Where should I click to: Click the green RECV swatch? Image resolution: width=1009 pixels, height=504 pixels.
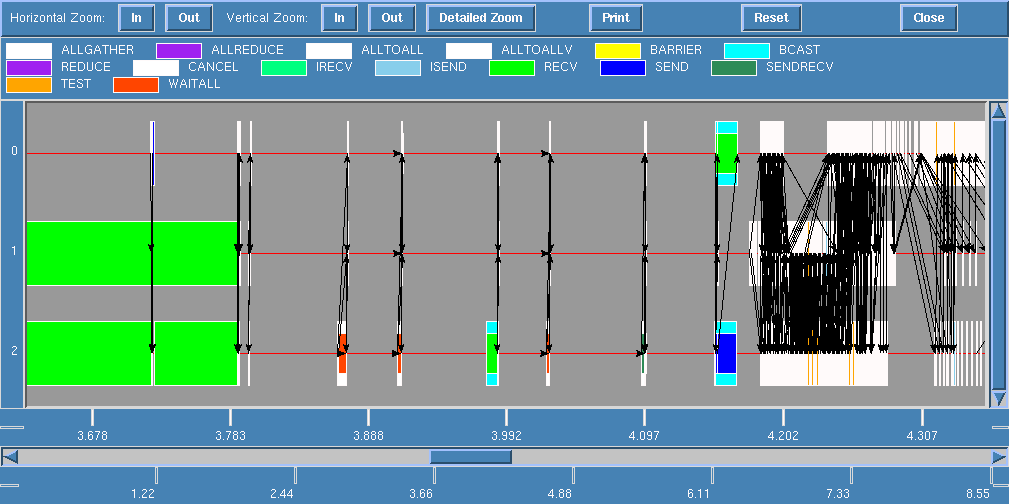pyautogui.click(x=512, y=68)
